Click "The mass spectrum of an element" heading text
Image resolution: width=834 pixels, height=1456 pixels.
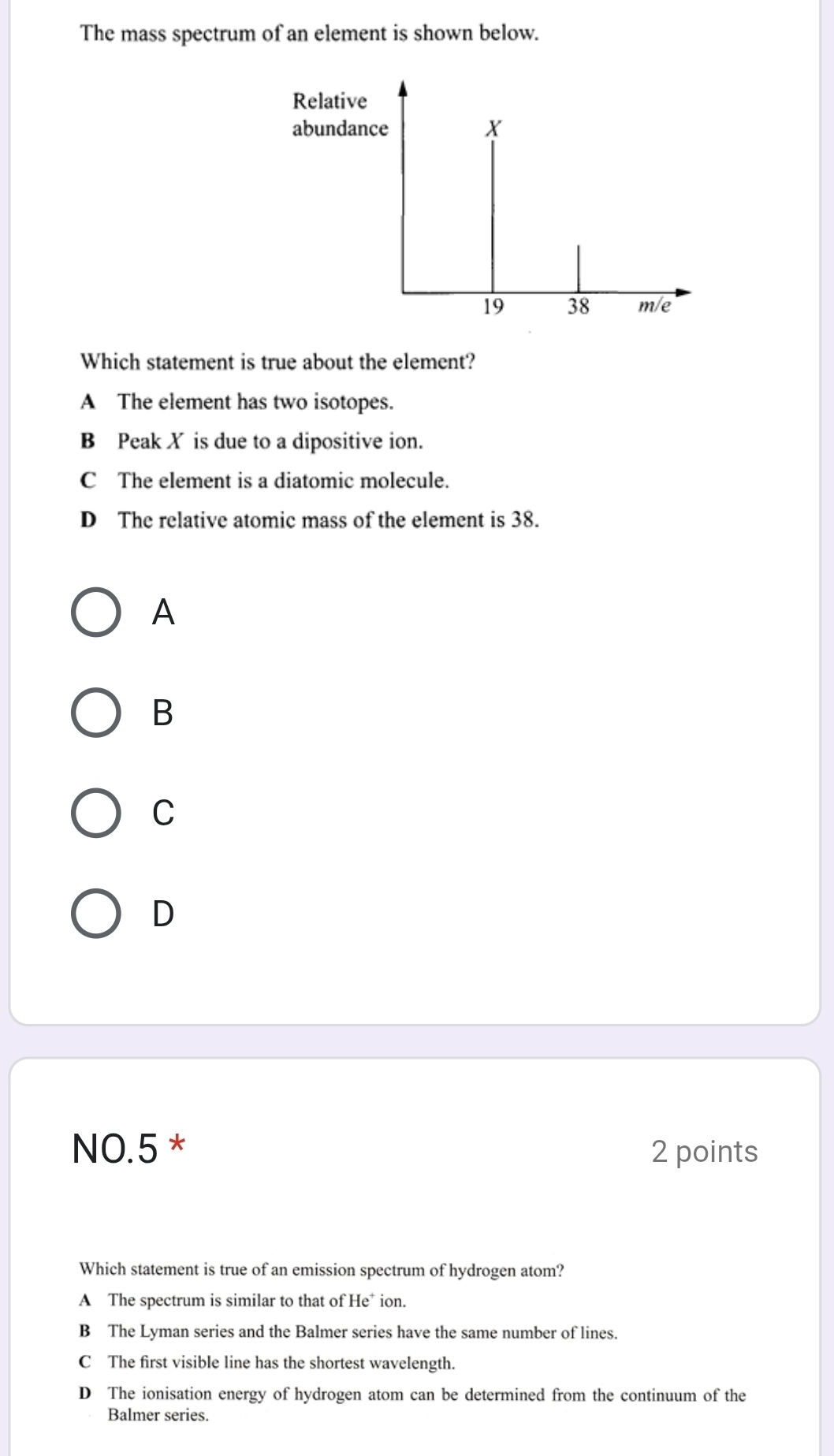coord(310,34)
